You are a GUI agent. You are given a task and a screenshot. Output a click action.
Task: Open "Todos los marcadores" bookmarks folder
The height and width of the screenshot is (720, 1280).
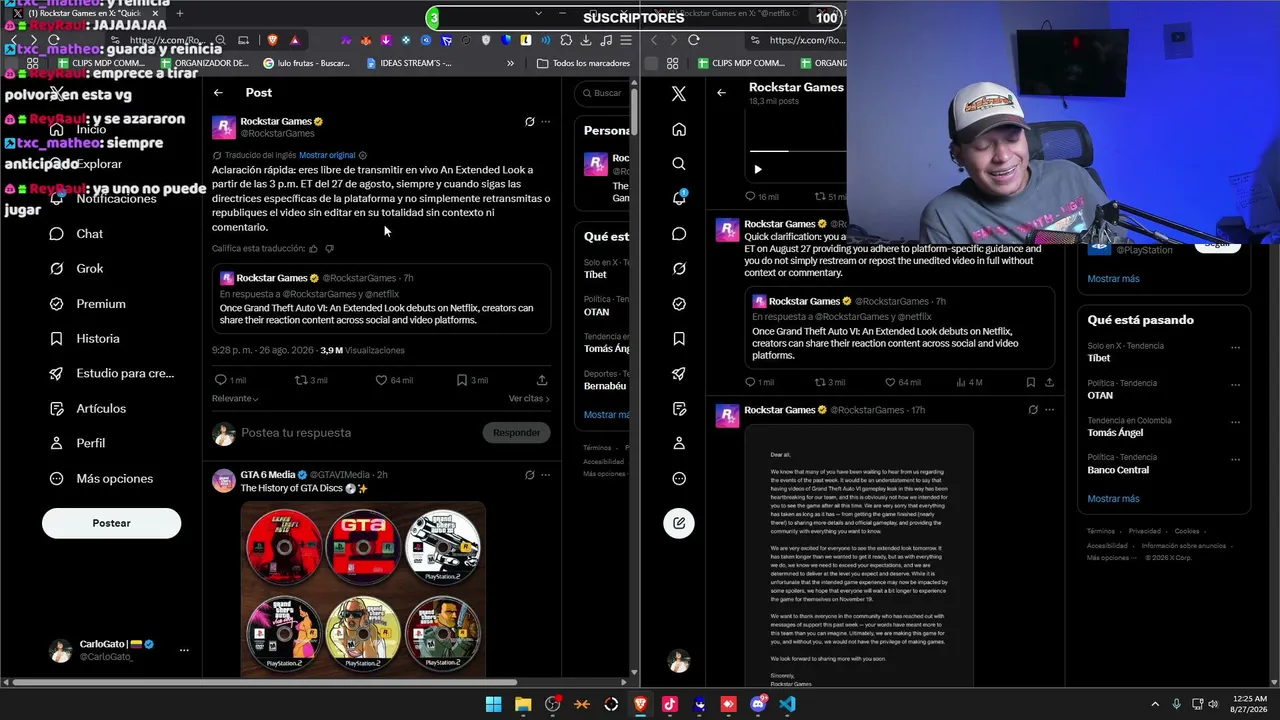click(x=584, y=63)
